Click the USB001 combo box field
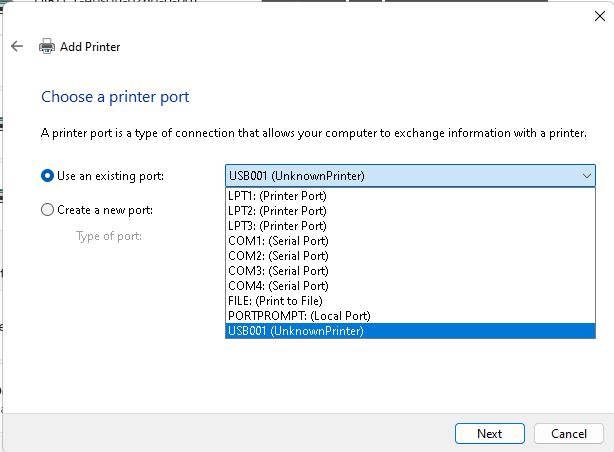The height and width of the screenshot is (452, 614). tap(400, 176)
